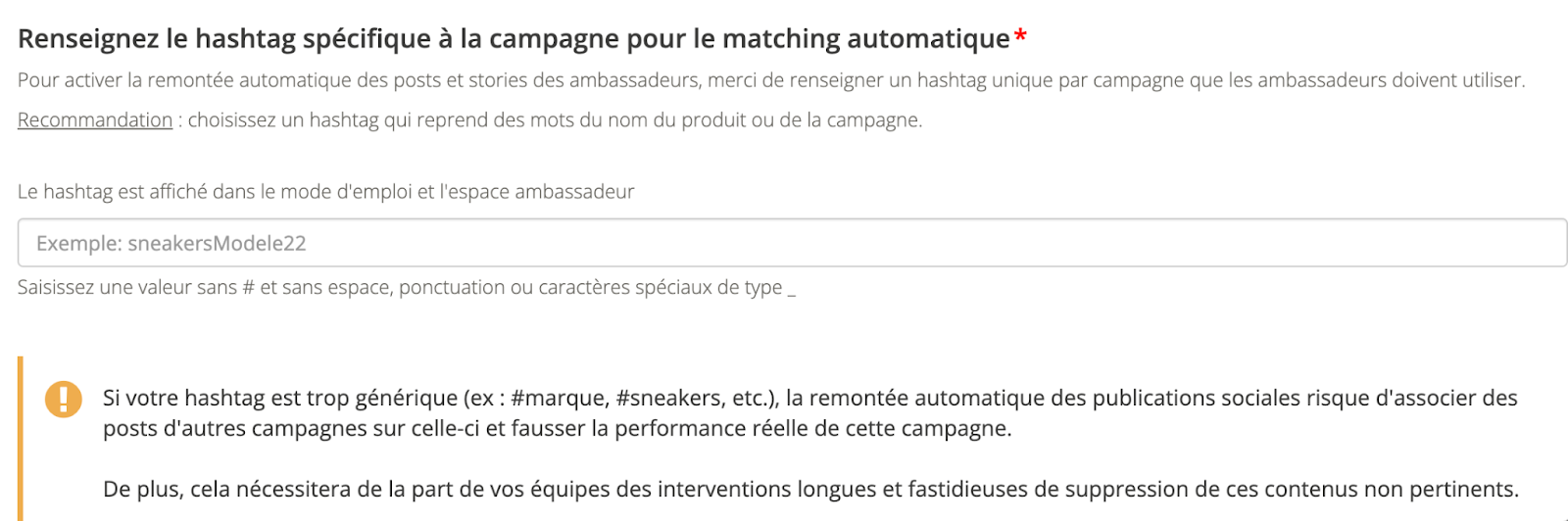Image resolution: width=1568 pixels, height=521 pixels.
Task: Click the '#sneakers' example in the warning
Action: [x=668, y=399]
